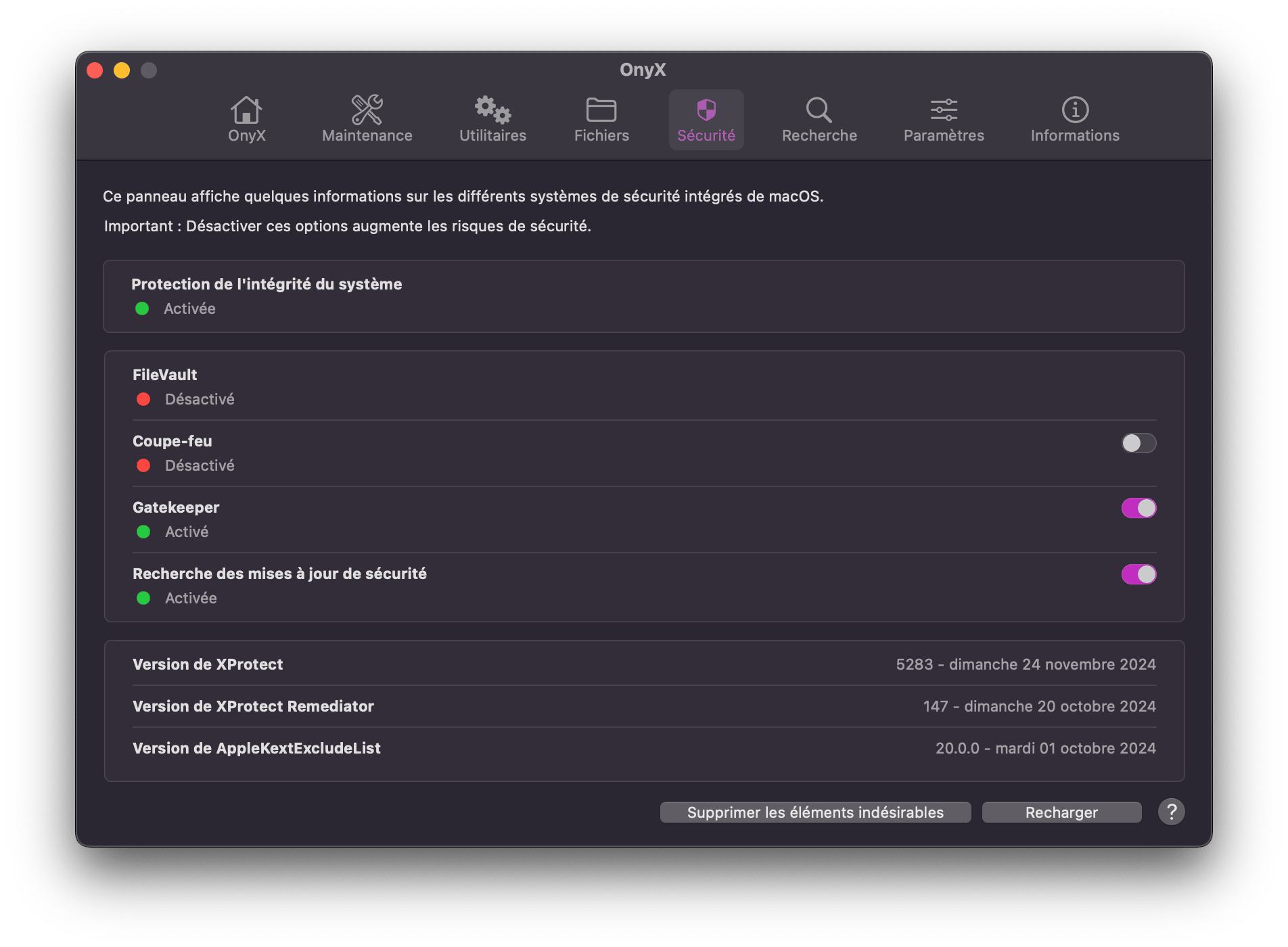Image resolution: width=1288 pixels, height=947 pixels.
Task: Disable the Gatekeeper switch
Action: [1138, 508]
